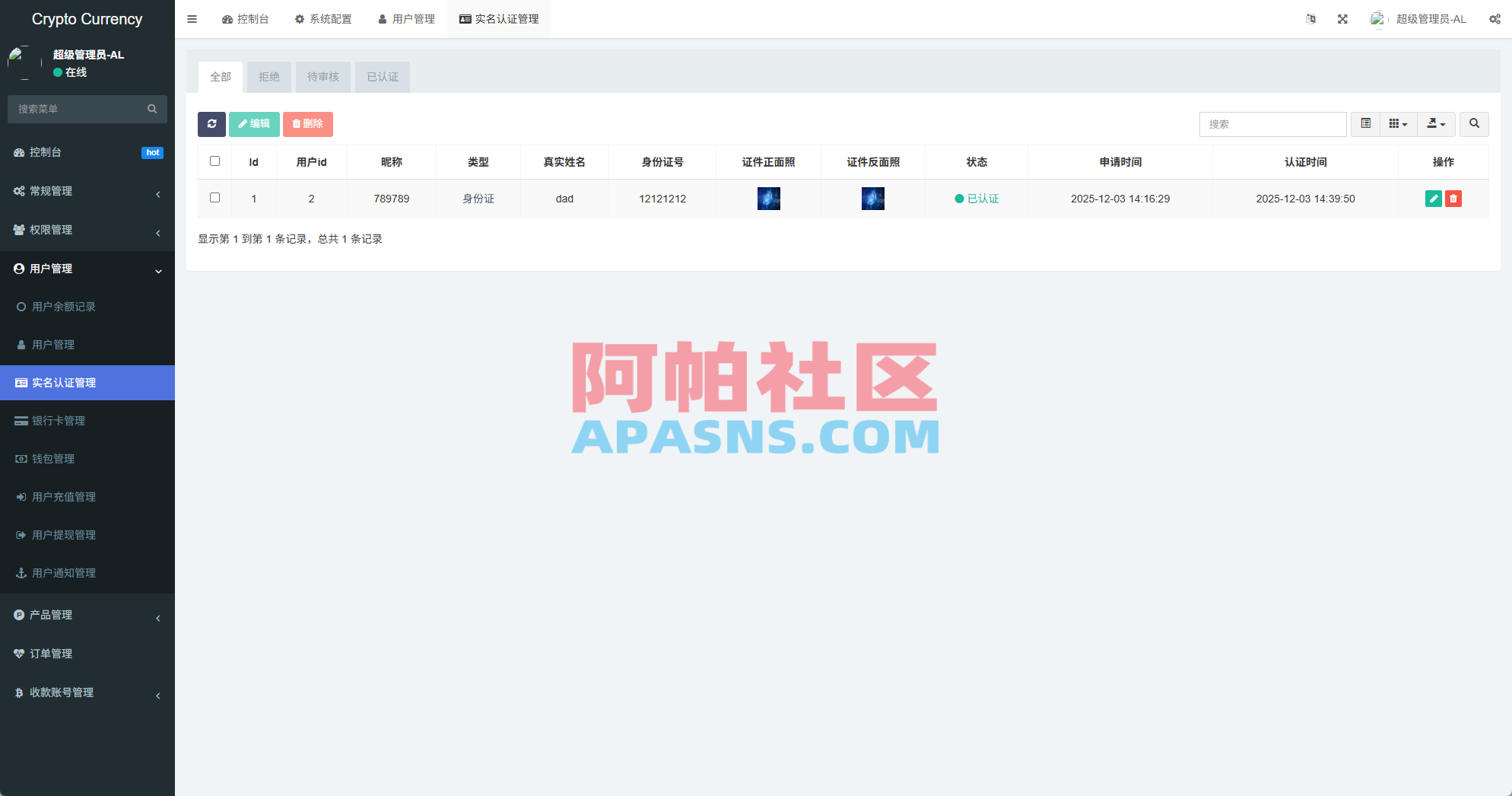
Task: Open 银行卡管理 in sidebar
Action: [x=87, y=421]
